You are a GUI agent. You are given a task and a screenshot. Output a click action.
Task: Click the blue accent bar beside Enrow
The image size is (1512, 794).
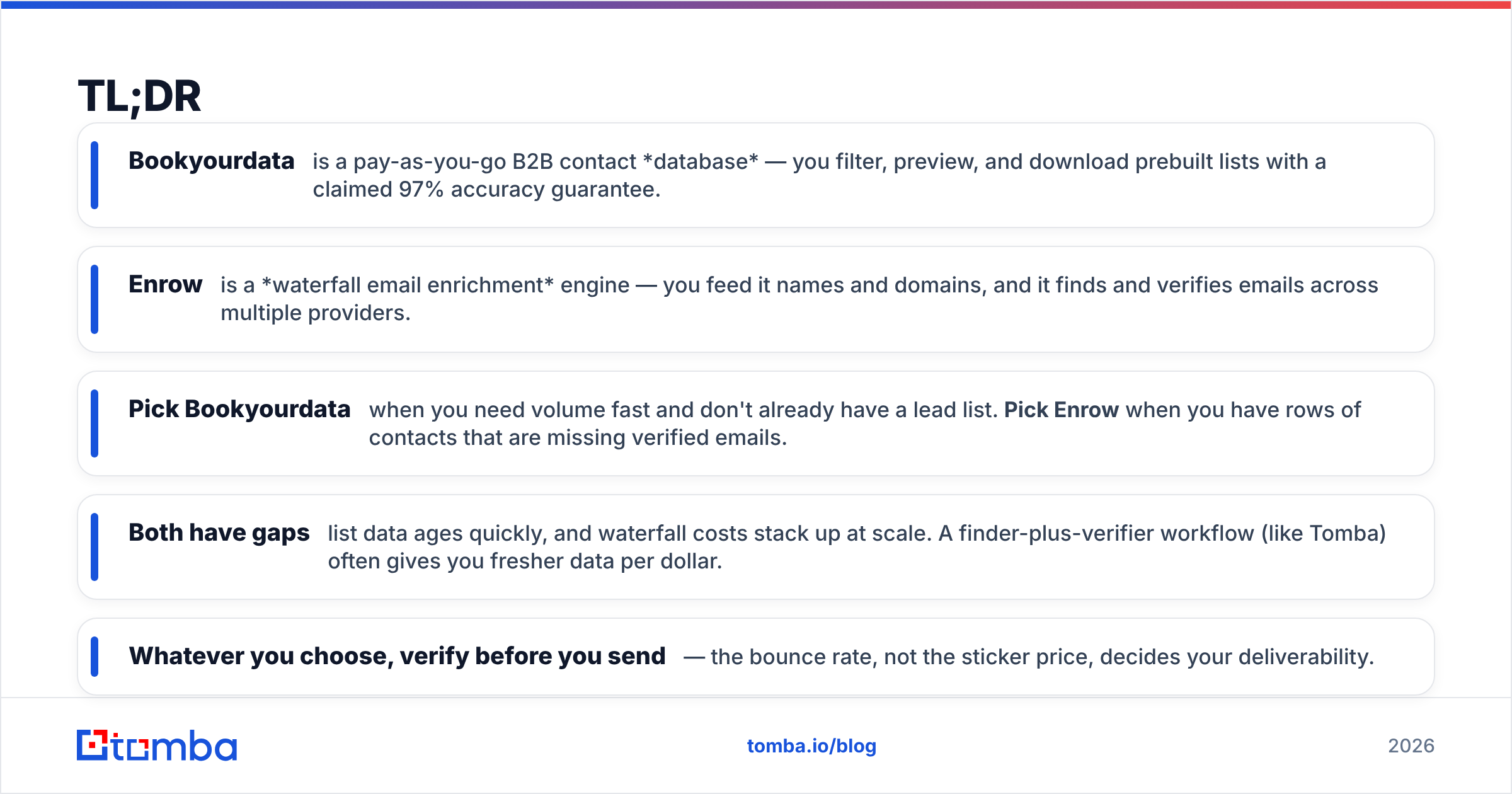[x=94, y=299]
